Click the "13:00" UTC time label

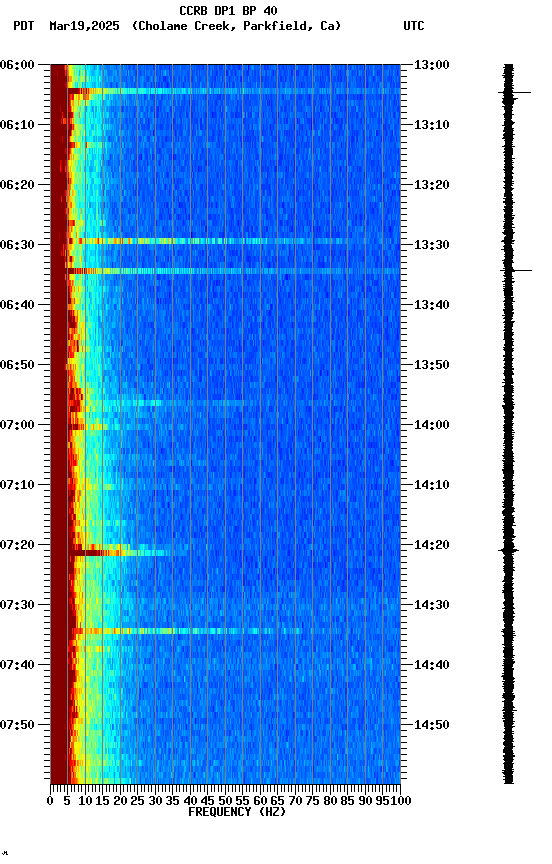click(432, 65)
